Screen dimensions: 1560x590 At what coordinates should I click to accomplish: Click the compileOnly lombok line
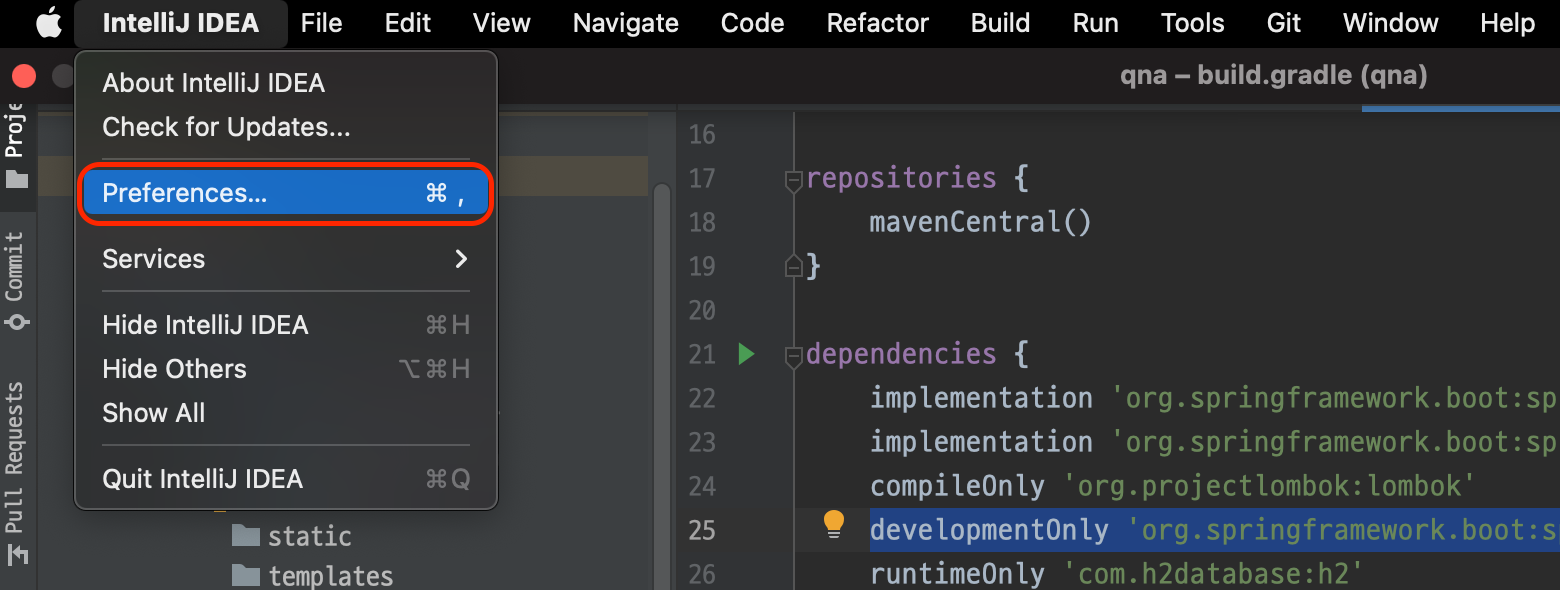[1173, 486]
